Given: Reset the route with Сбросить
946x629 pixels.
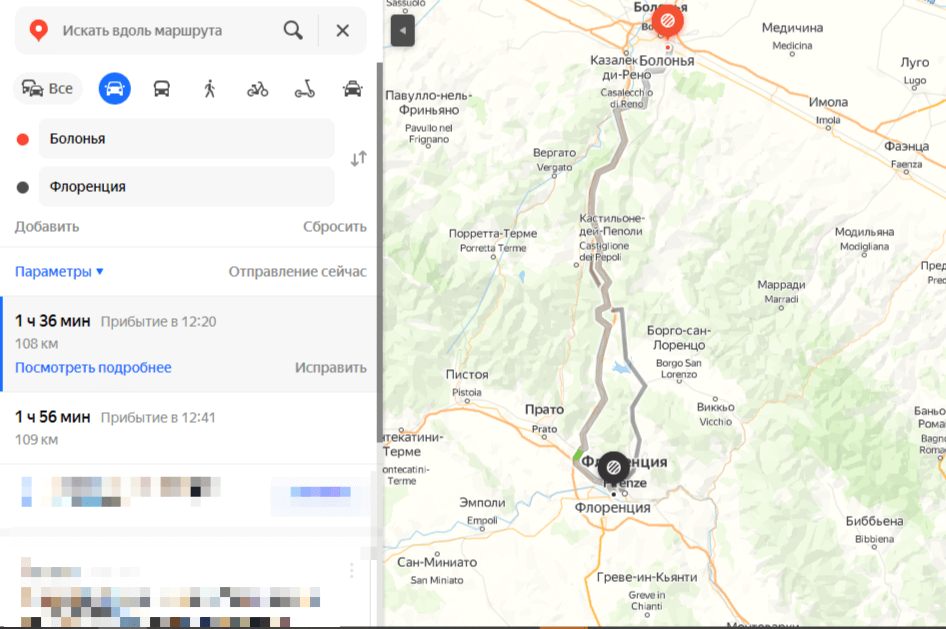Looking at the screenshot, I should click(334, 226).
